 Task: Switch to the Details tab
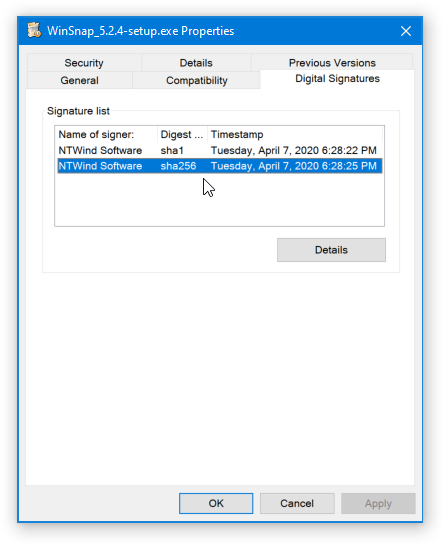coord(196,63)
